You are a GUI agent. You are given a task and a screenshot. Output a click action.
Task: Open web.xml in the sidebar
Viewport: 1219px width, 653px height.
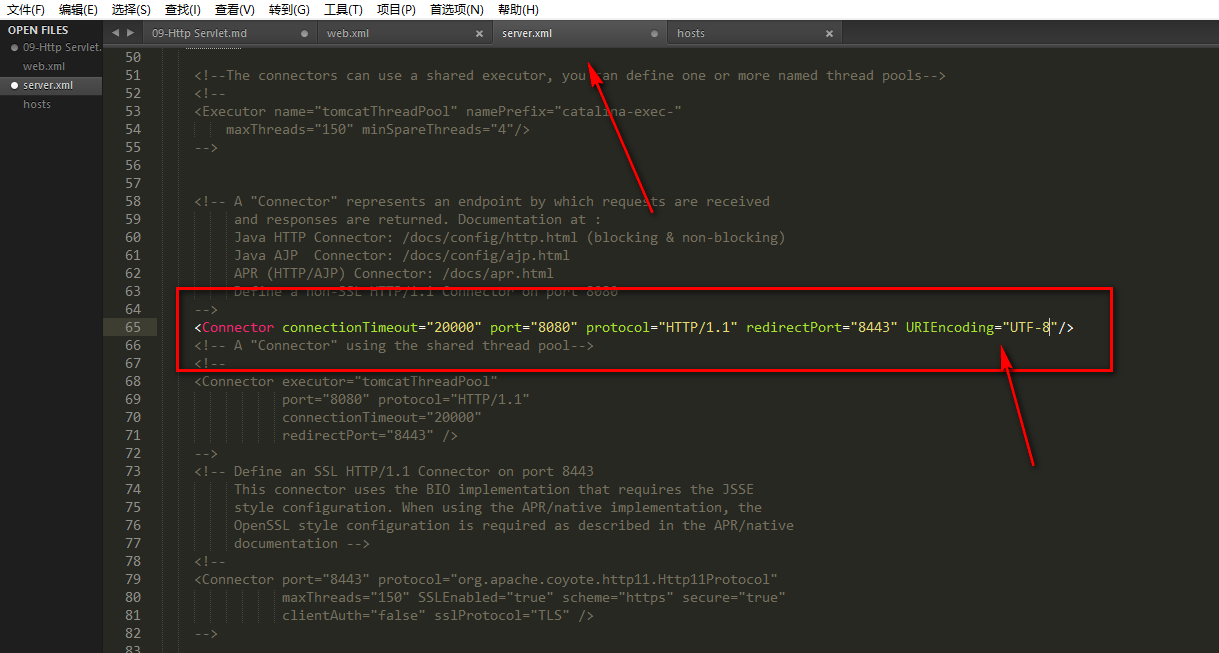pos(43,66)
